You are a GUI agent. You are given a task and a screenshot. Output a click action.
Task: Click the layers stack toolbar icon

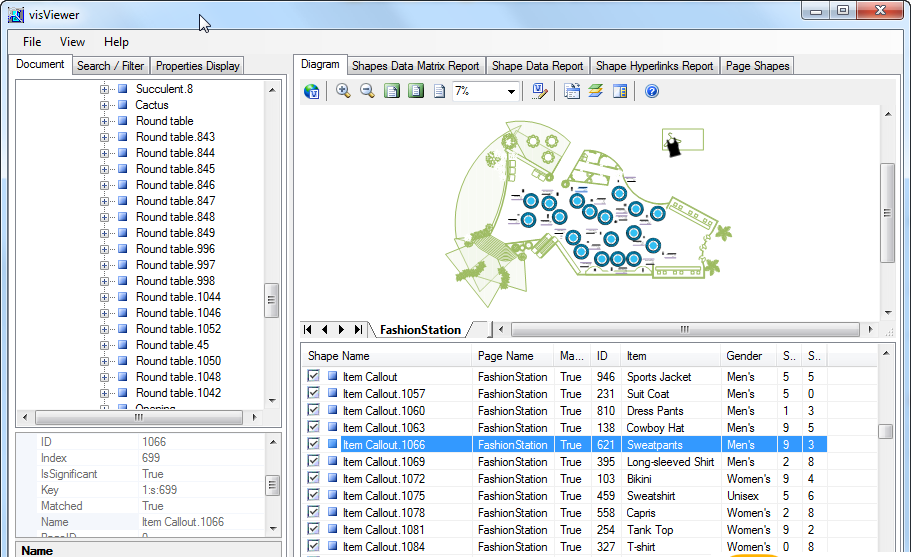point(595,91)
